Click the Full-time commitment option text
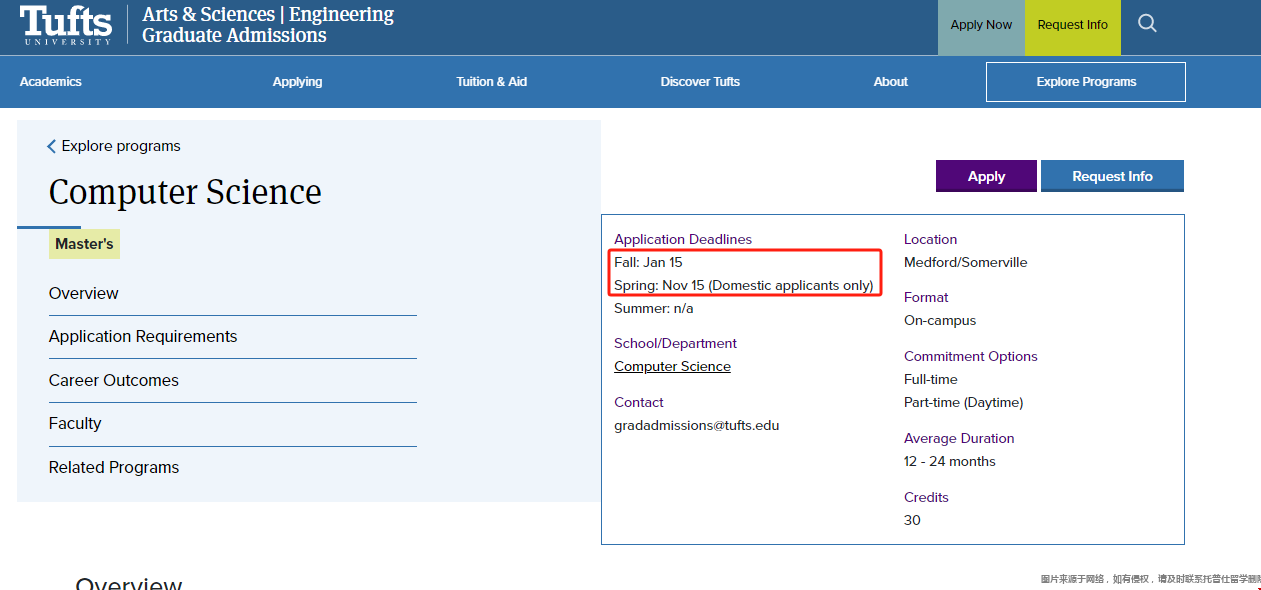The height and width of the screenshot is (590, 1261). point(931,380)
